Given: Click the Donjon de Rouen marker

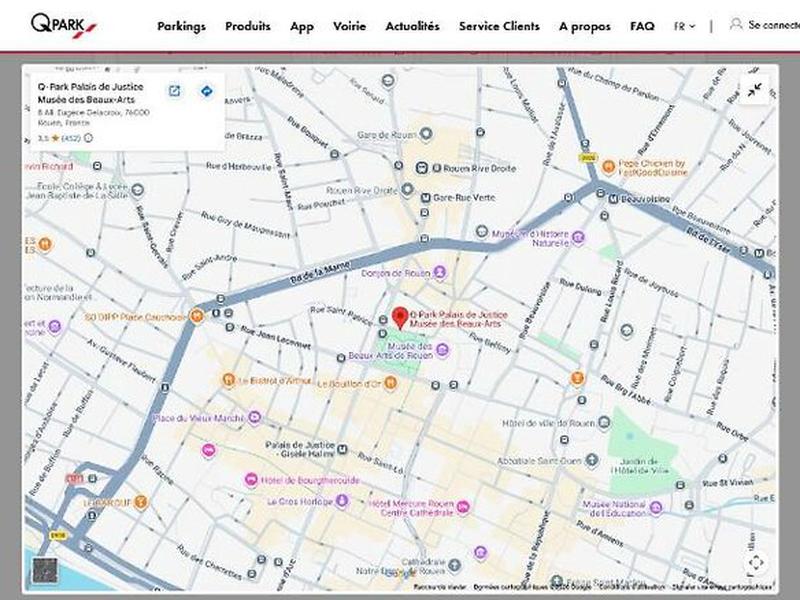Looking at the screenshot, I should (440, 272).
